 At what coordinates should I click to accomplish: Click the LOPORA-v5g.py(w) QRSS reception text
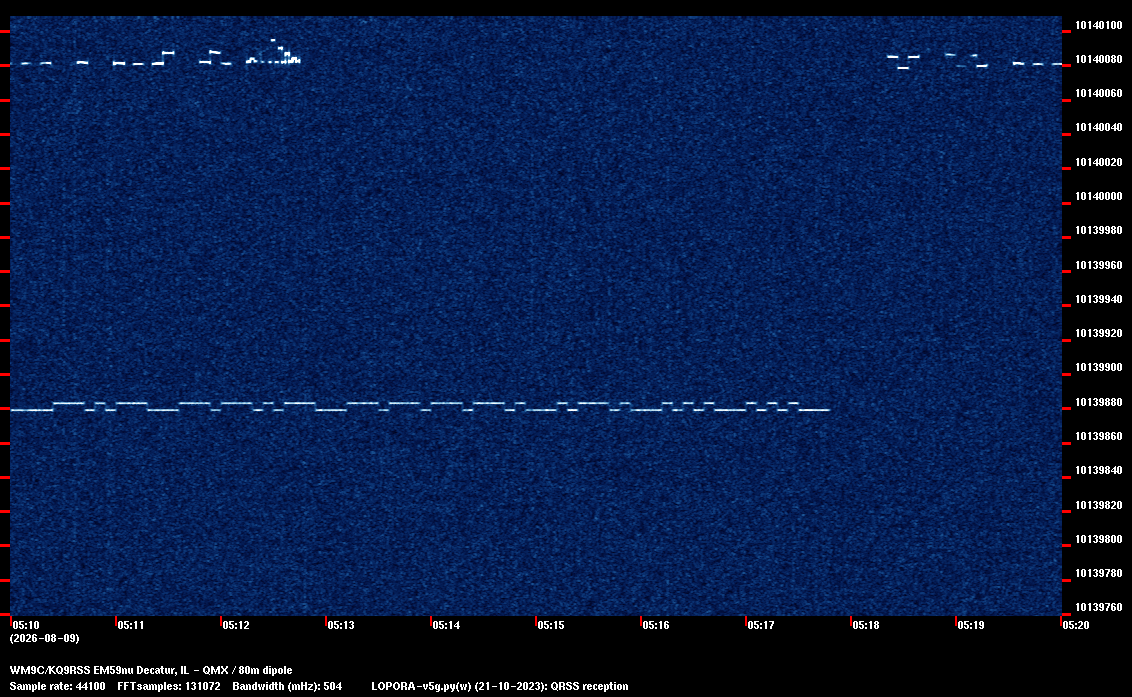500,686
